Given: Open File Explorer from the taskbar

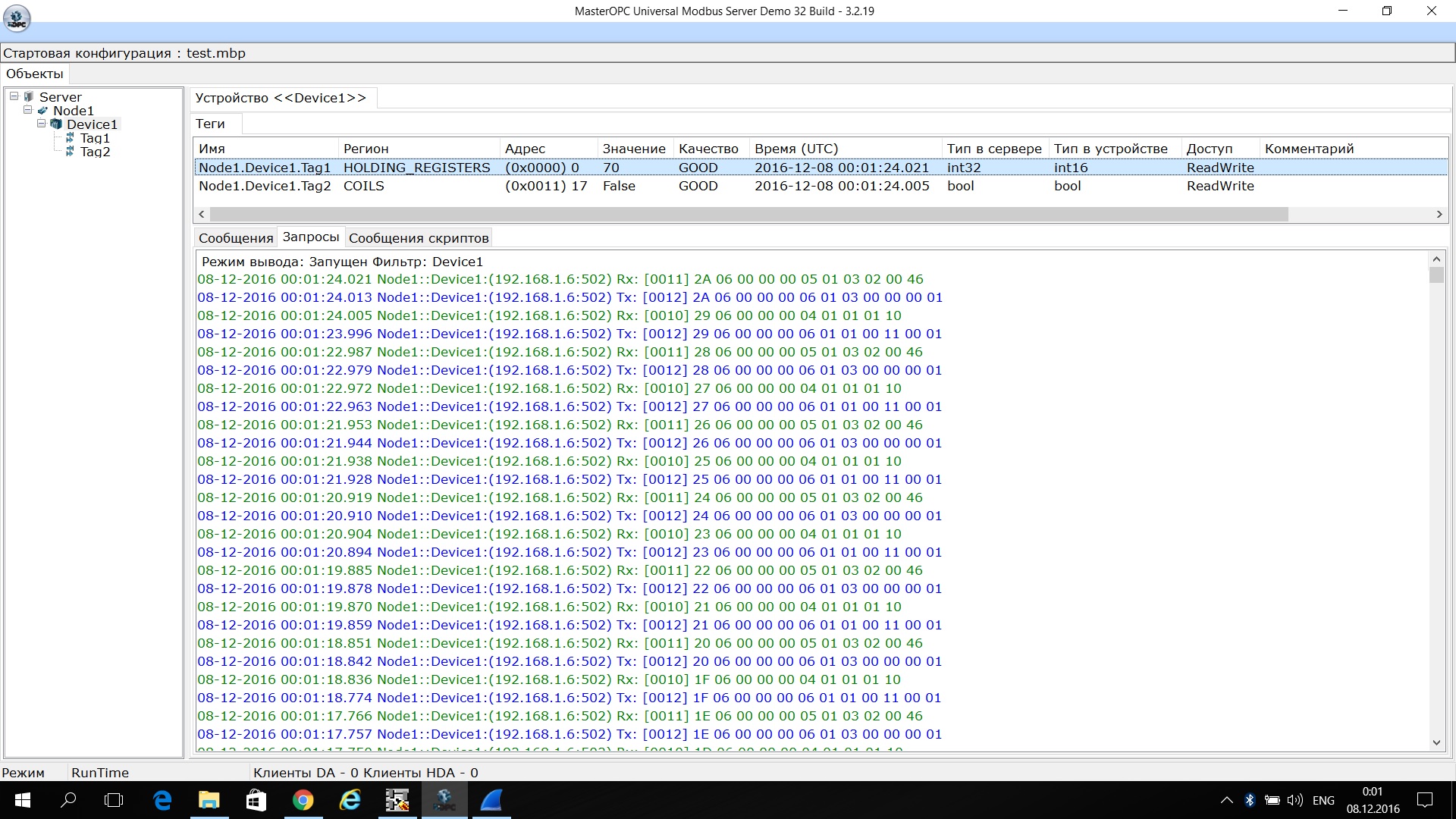Looking at the screenshot, I should click(x=209, y=800).
